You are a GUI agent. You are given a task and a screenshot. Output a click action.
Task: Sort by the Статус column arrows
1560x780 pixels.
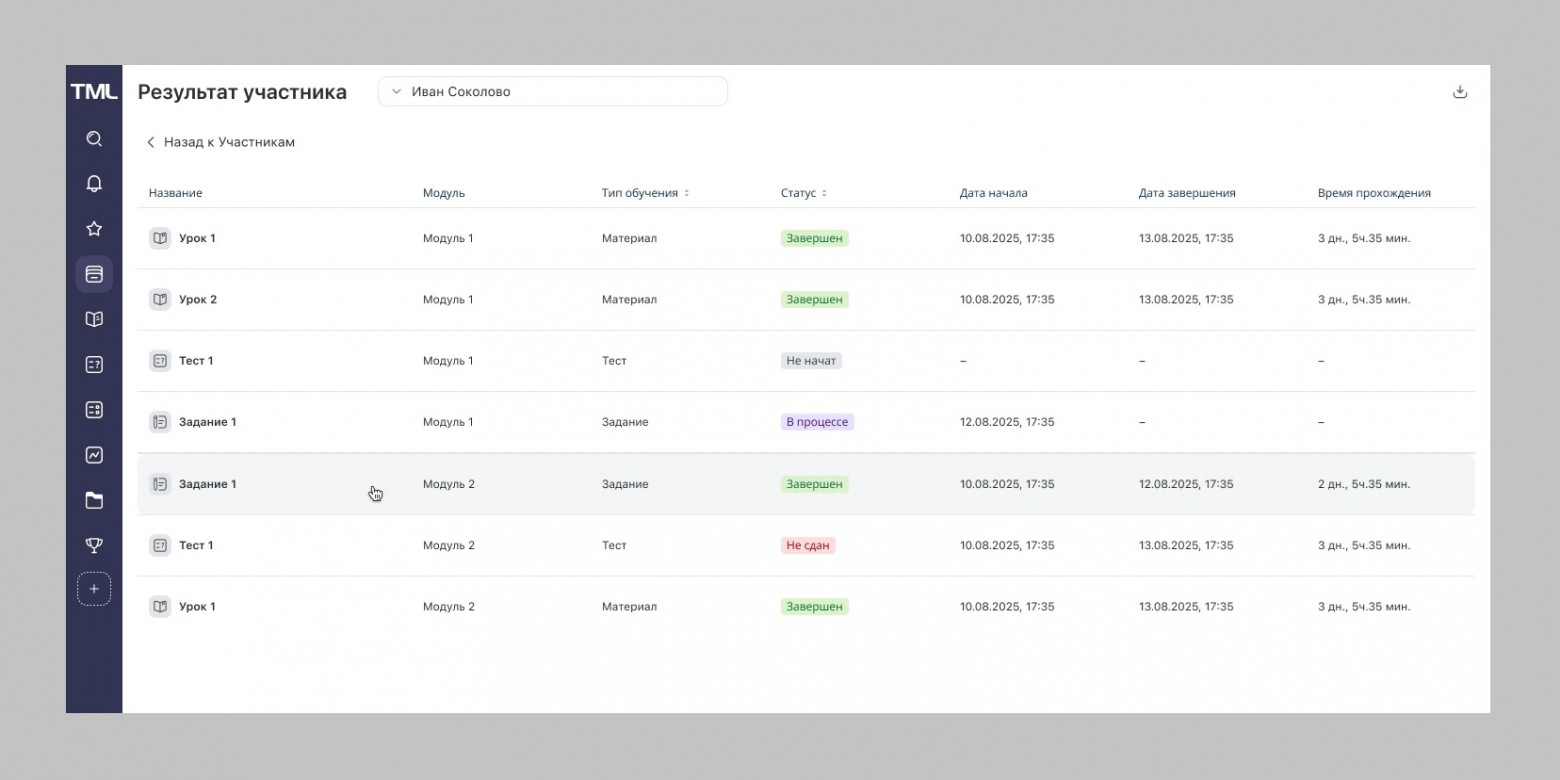824,193
